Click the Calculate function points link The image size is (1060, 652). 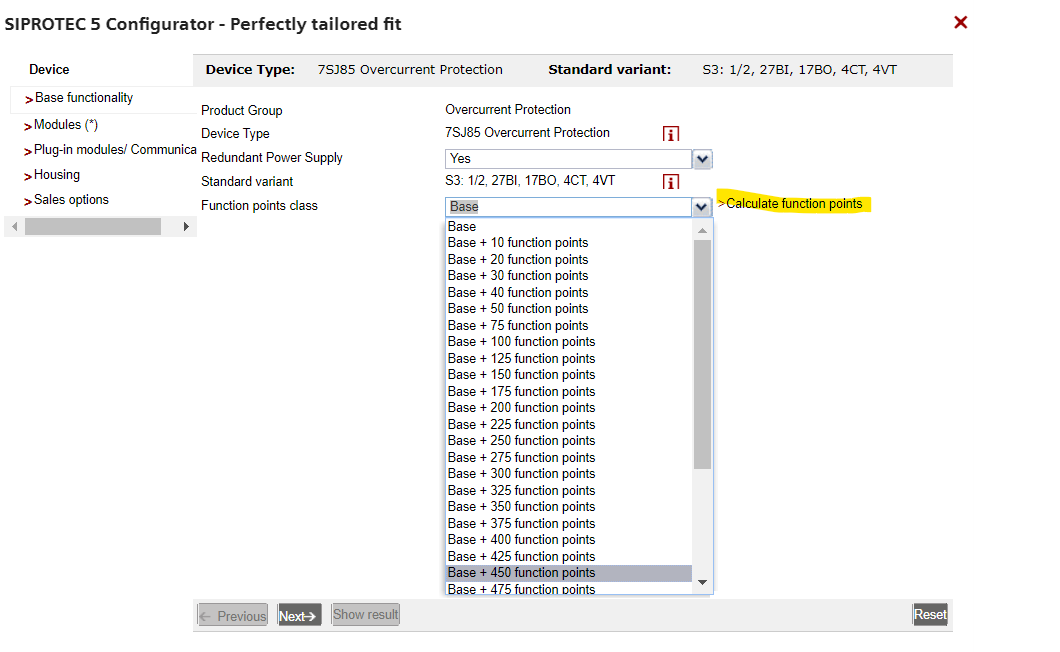[x=794, y=204]
